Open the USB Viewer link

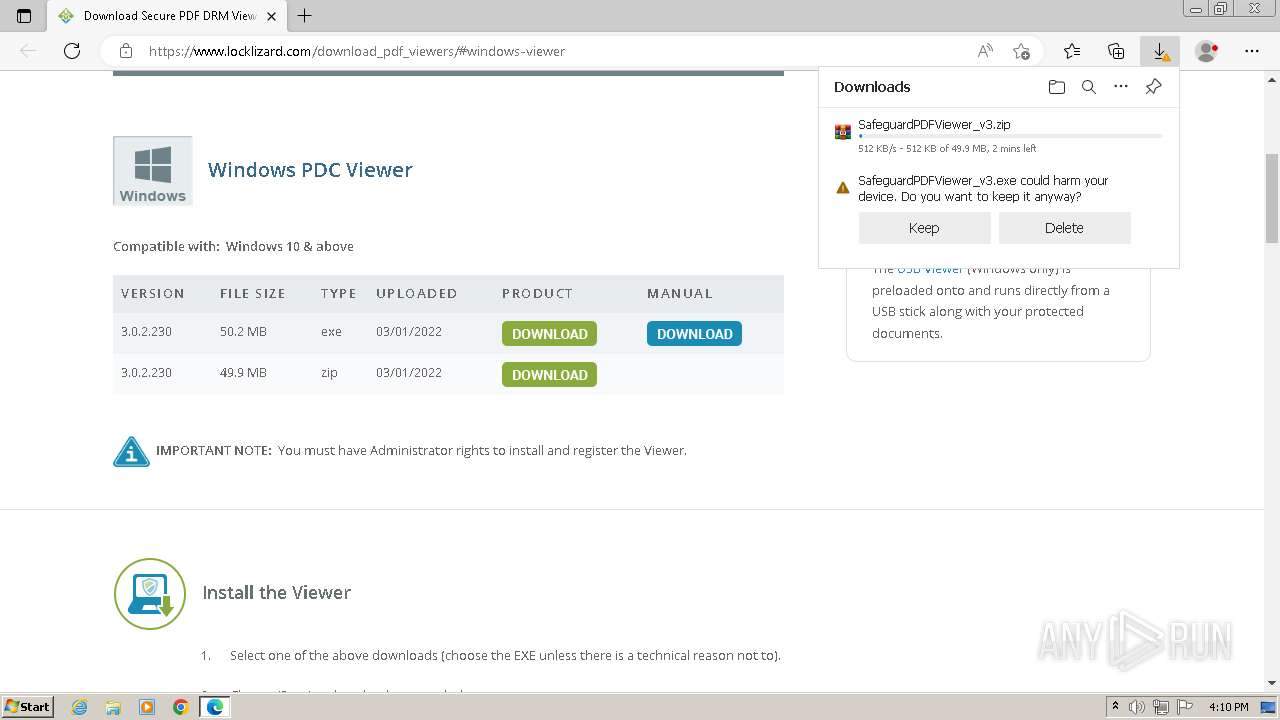pyautogui.click(x=930, y=269)
